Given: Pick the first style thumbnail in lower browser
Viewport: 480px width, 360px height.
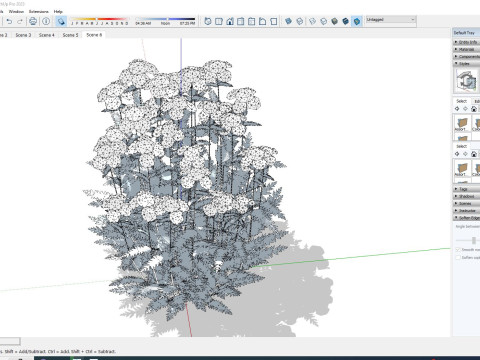Looking at the screenshot, I should coord(462,168).
